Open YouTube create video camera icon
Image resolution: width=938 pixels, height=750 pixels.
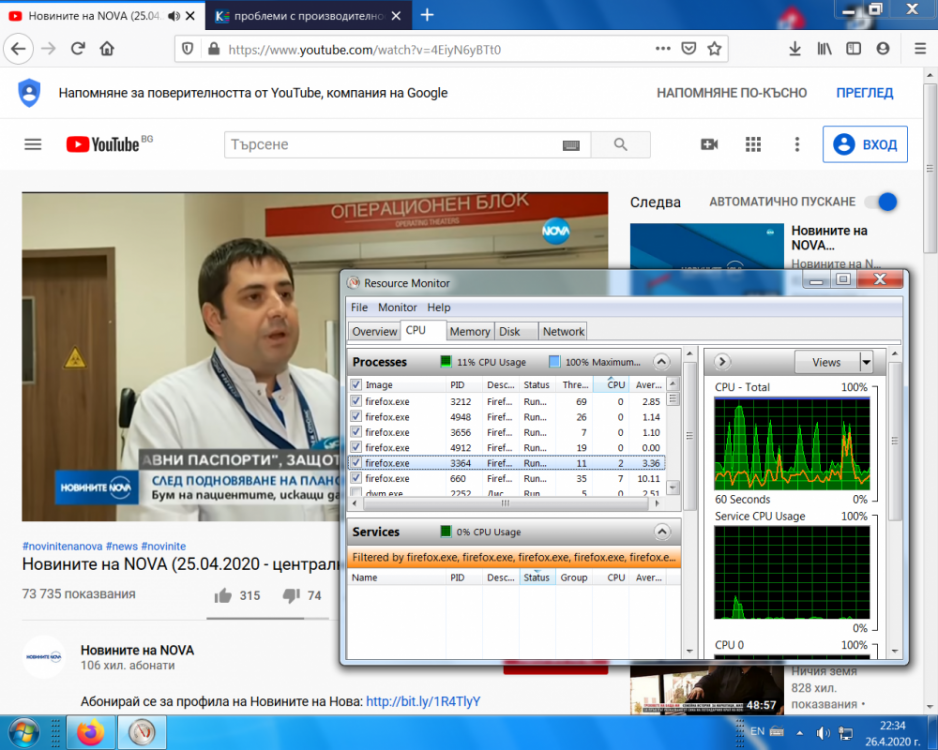pyautogui.click(x=709, y=144)
